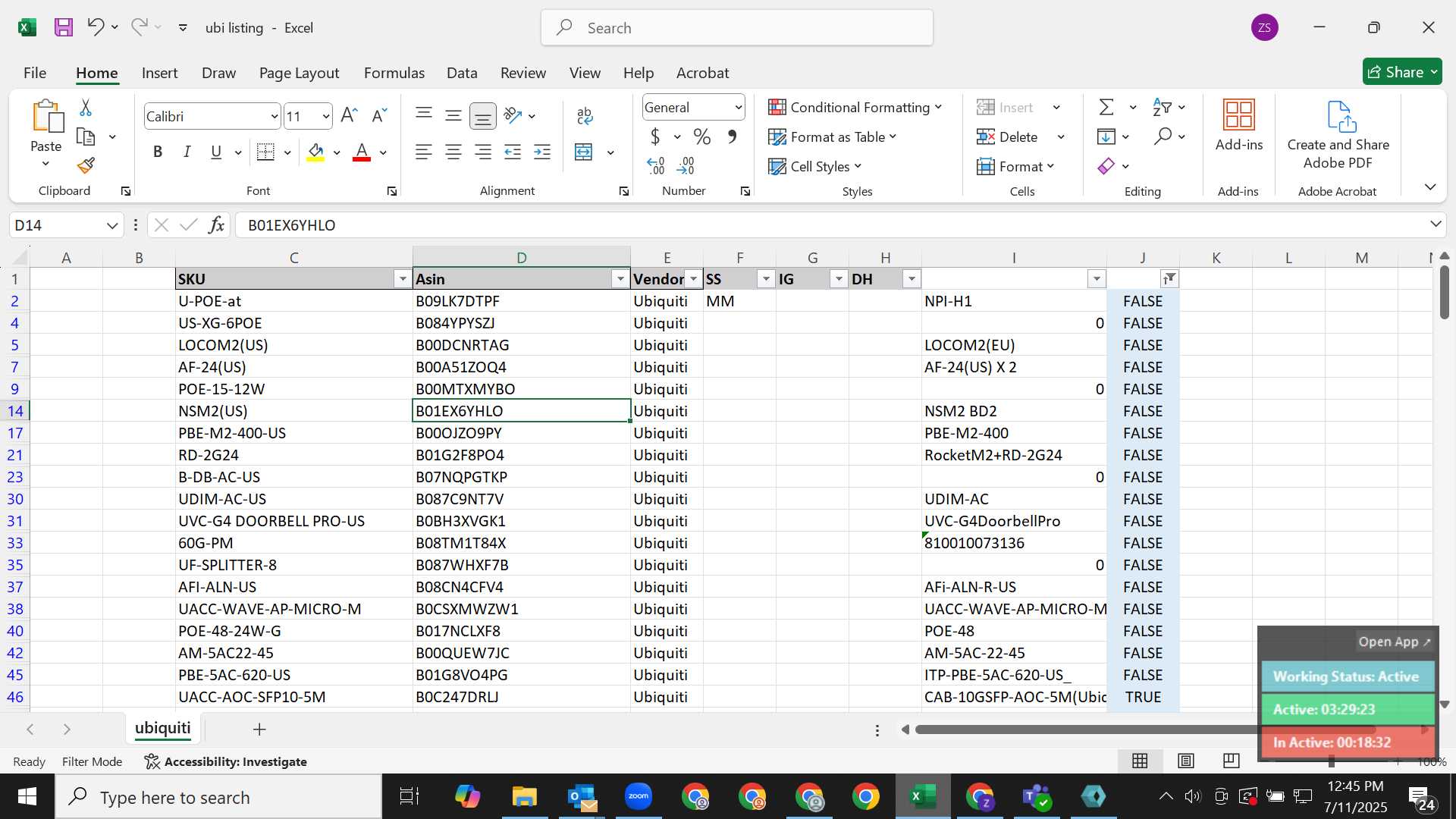Toggle Align Right horizontal alignment

pos(483,152)
